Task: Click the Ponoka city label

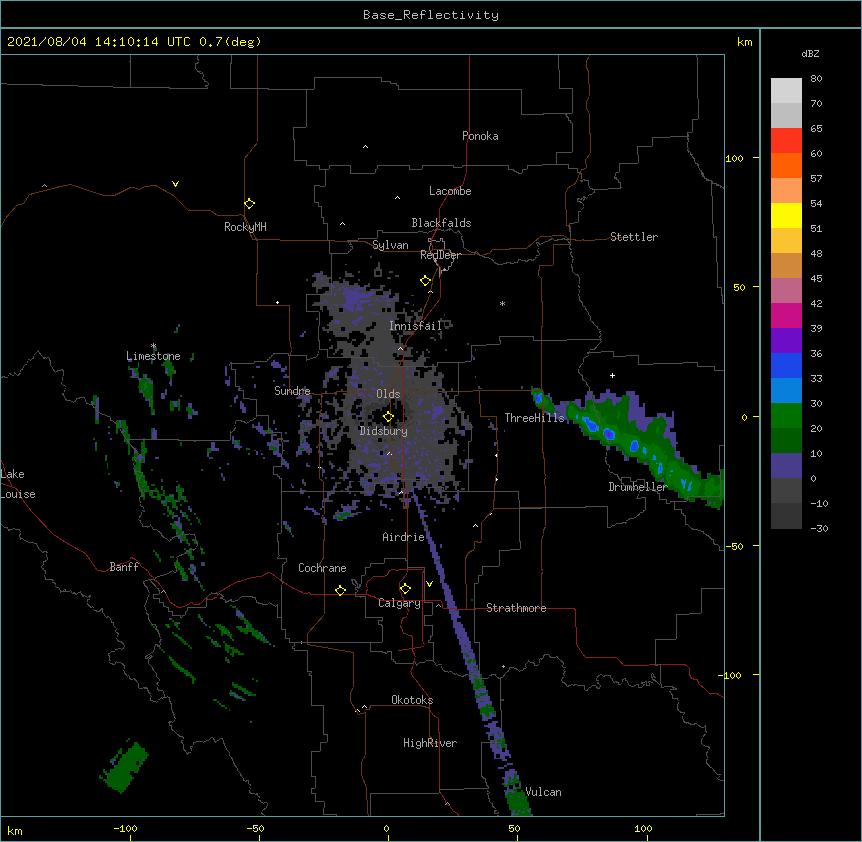Action: click(x=480, y=136)
